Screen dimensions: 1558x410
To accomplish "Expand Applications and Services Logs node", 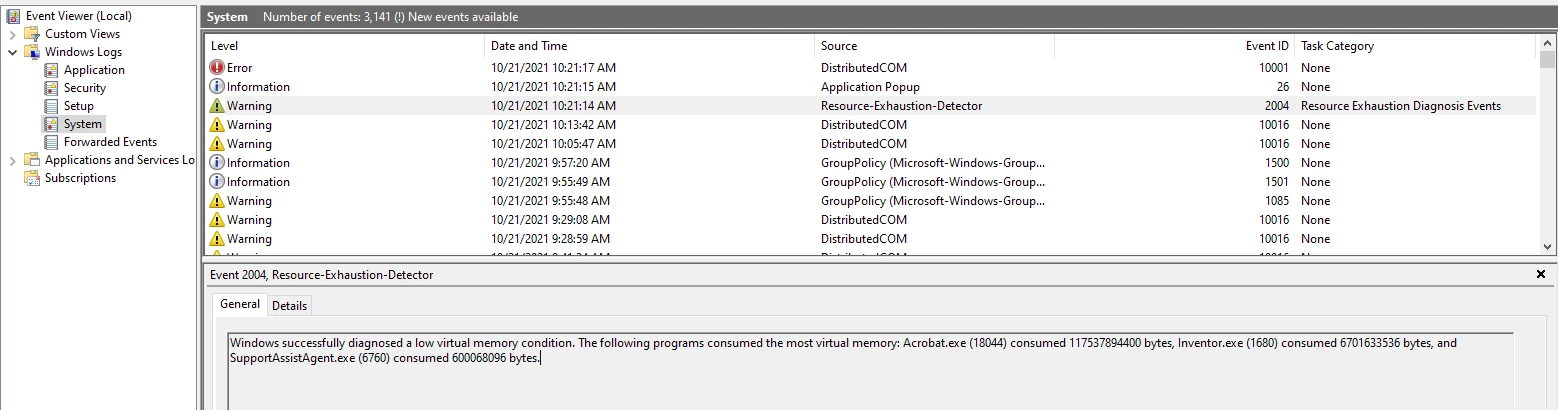I will point(12,160).
